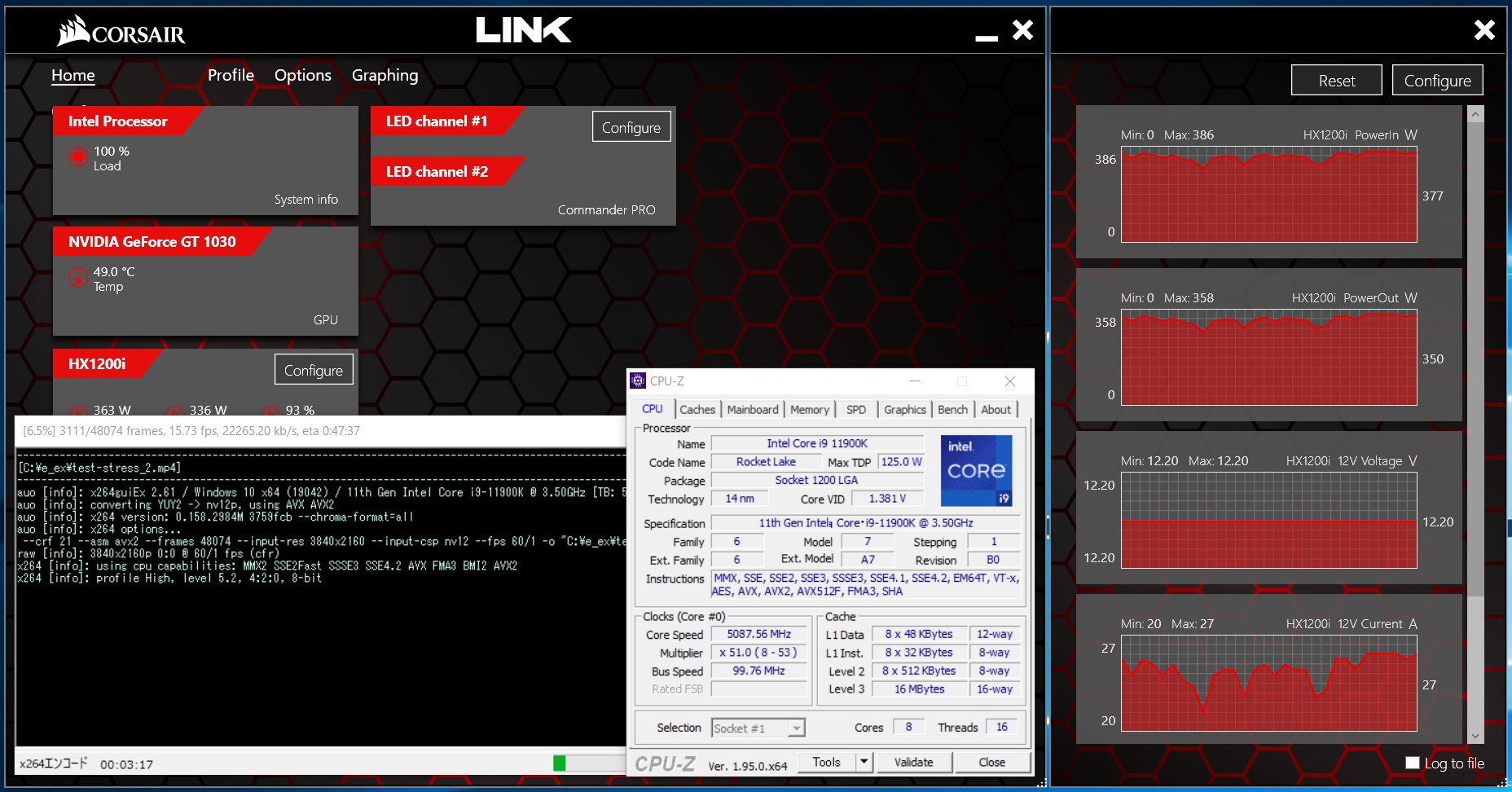This screenshot has height=792, width=1512.
Task: Click the graph panel scroll down arrow
Action: (1475, 736)
